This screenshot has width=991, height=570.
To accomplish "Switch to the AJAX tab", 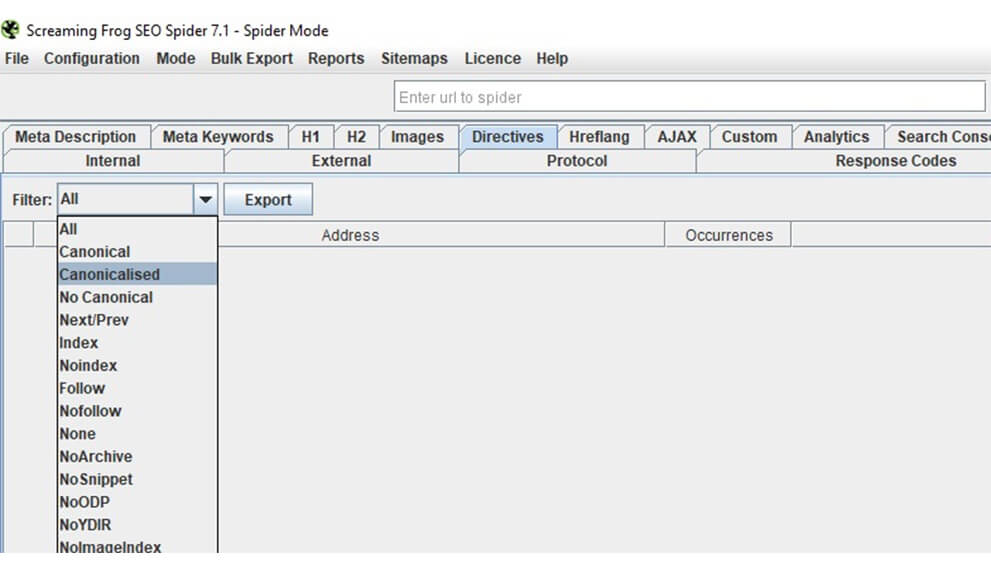I will click(677, 136).
